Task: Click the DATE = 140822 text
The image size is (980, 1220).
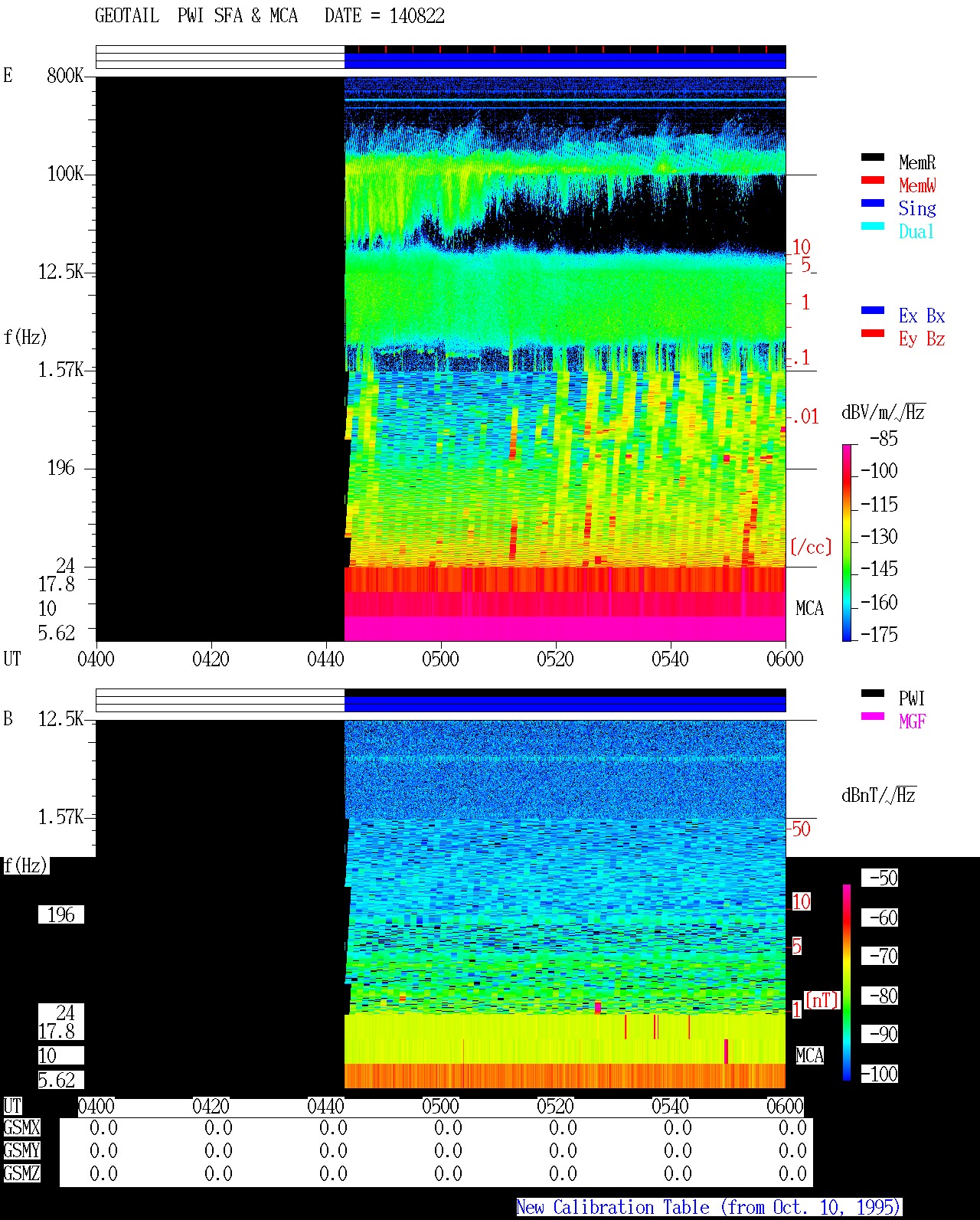Action: click(x=384, y=16)
